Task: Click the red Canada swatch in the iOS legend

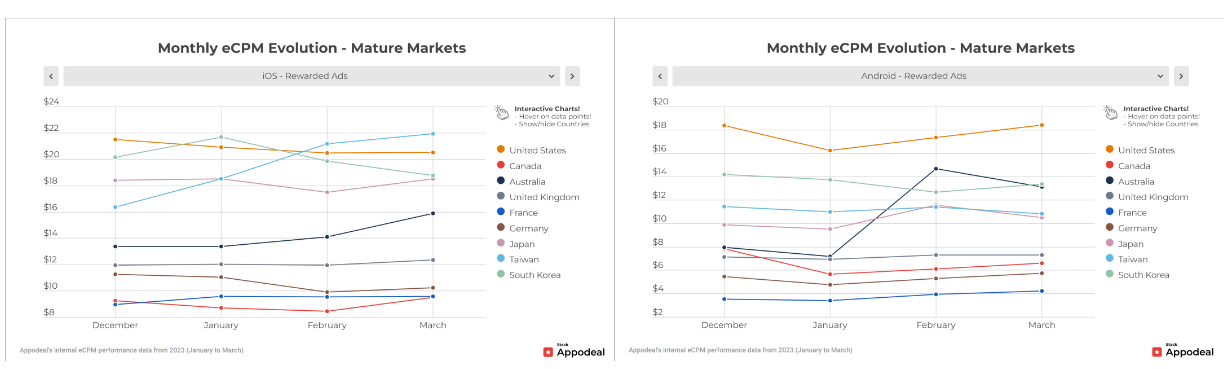Action: pyautogui.click(x=500, y=166)
